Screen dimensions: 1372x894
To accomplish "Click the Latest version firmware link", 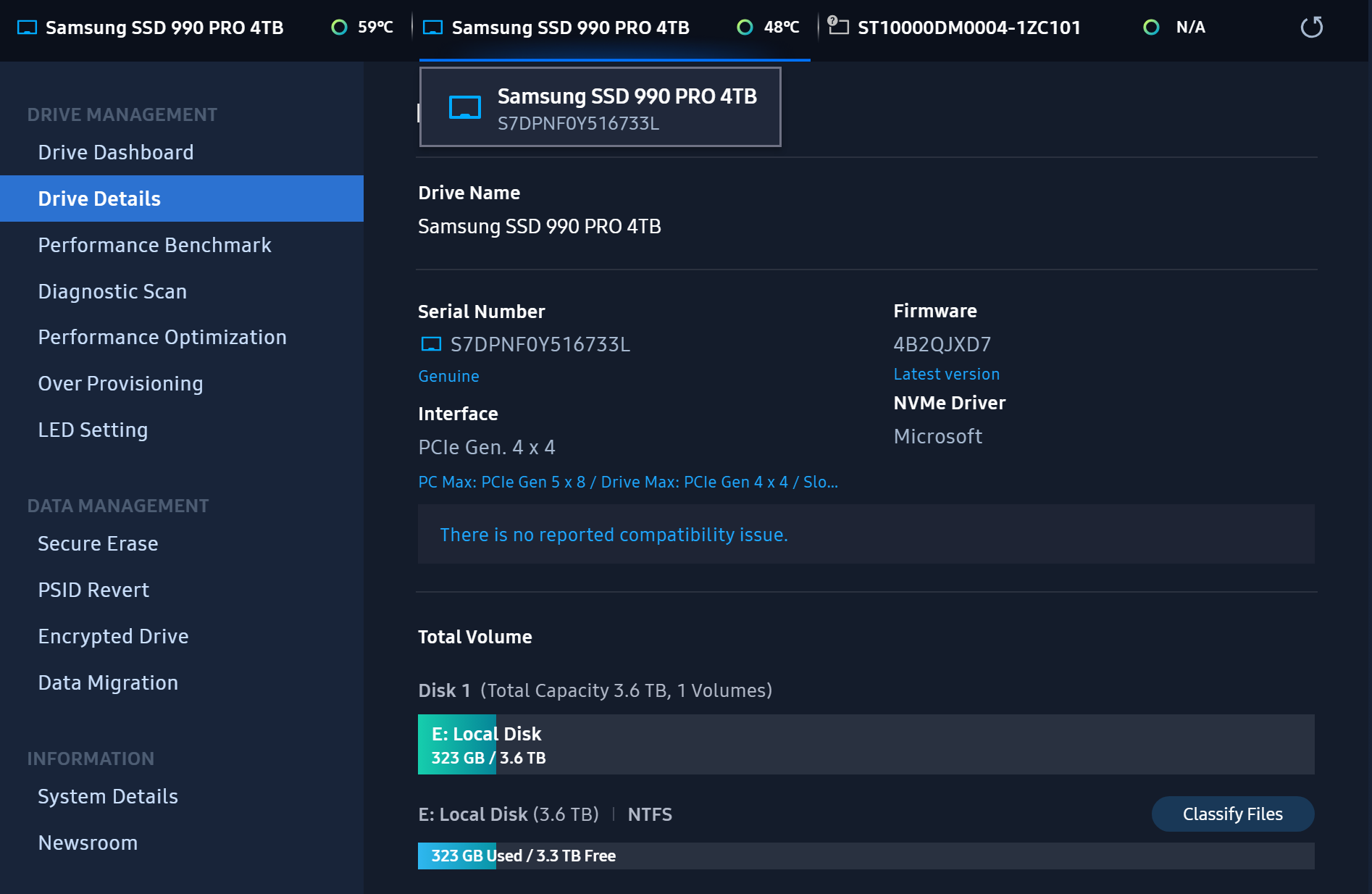I will [x=946, y=374].
